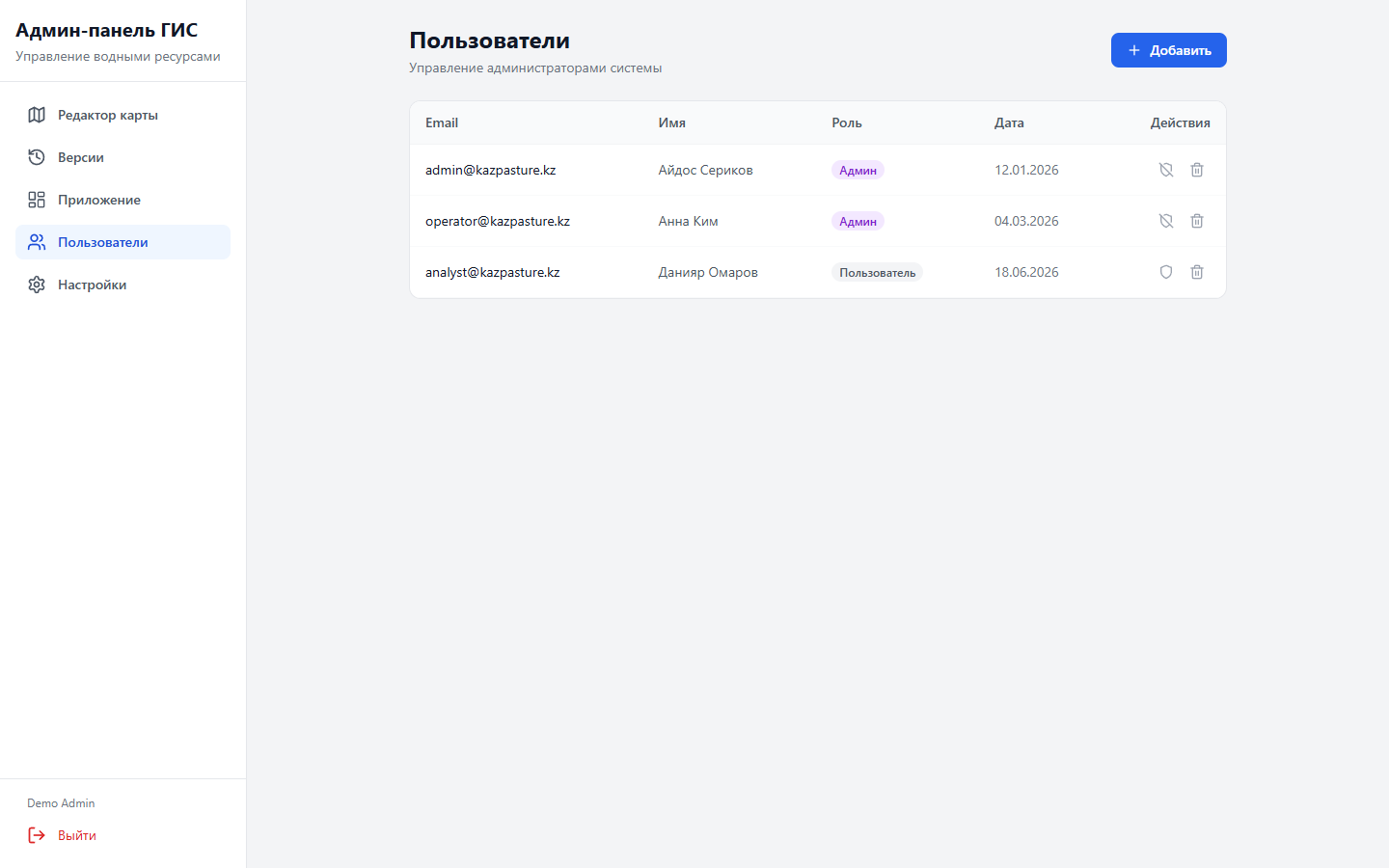Screen dimensions: 1389x868
Task: Select the Дата column header
Action: click(1009, 122)
